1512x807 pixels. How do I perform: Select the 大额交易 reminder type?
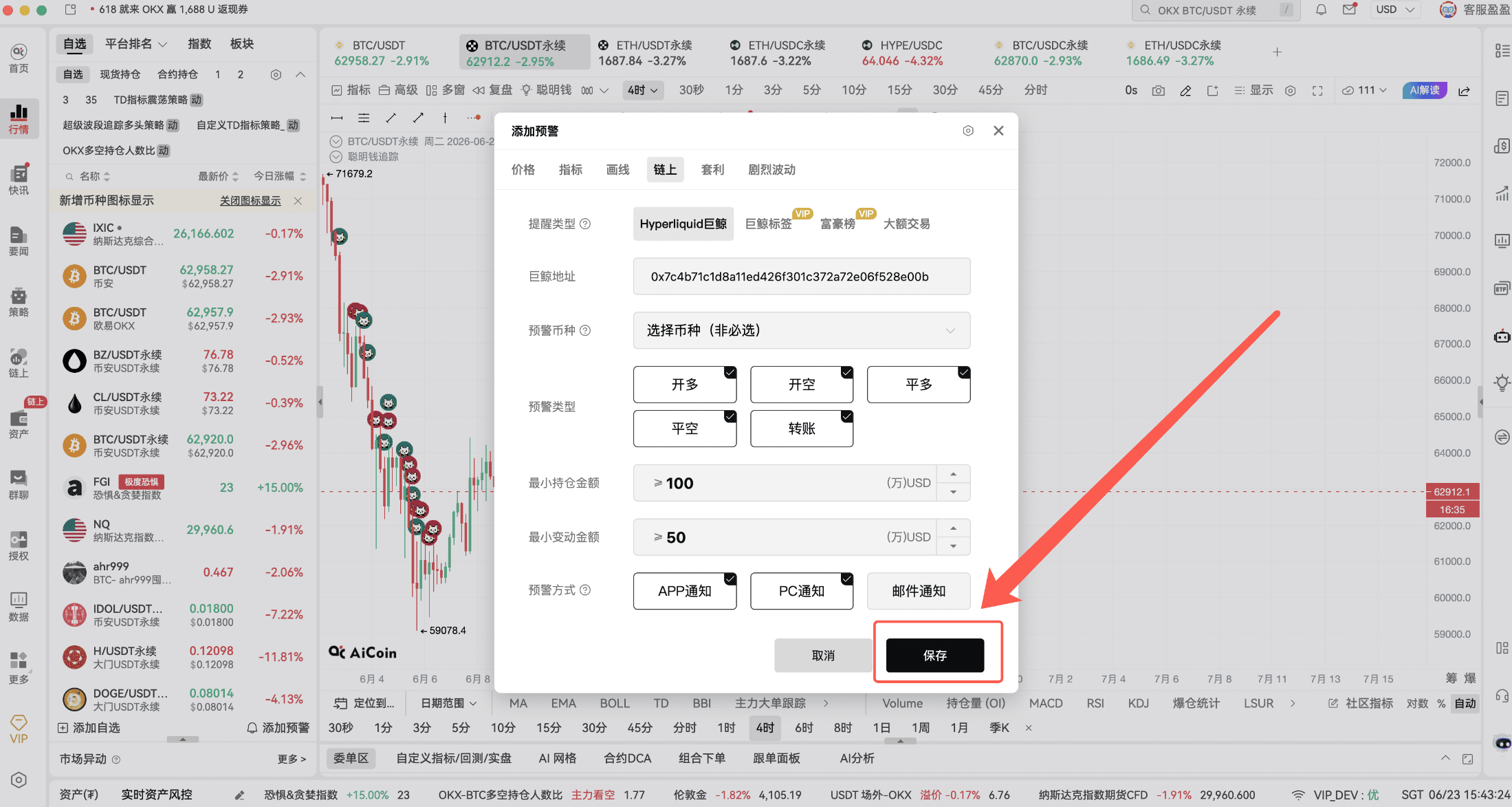[906, 224]
